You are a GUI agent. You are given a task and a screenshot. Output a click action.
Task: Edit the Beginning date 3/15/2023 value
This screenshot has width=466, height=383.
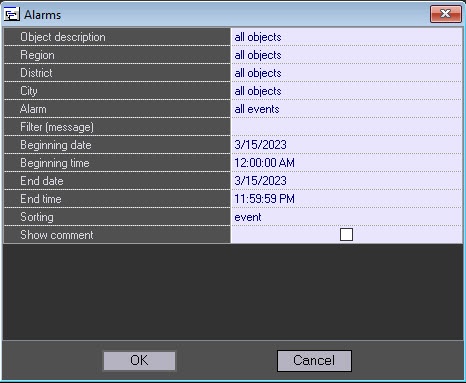(x=346, y=145)
